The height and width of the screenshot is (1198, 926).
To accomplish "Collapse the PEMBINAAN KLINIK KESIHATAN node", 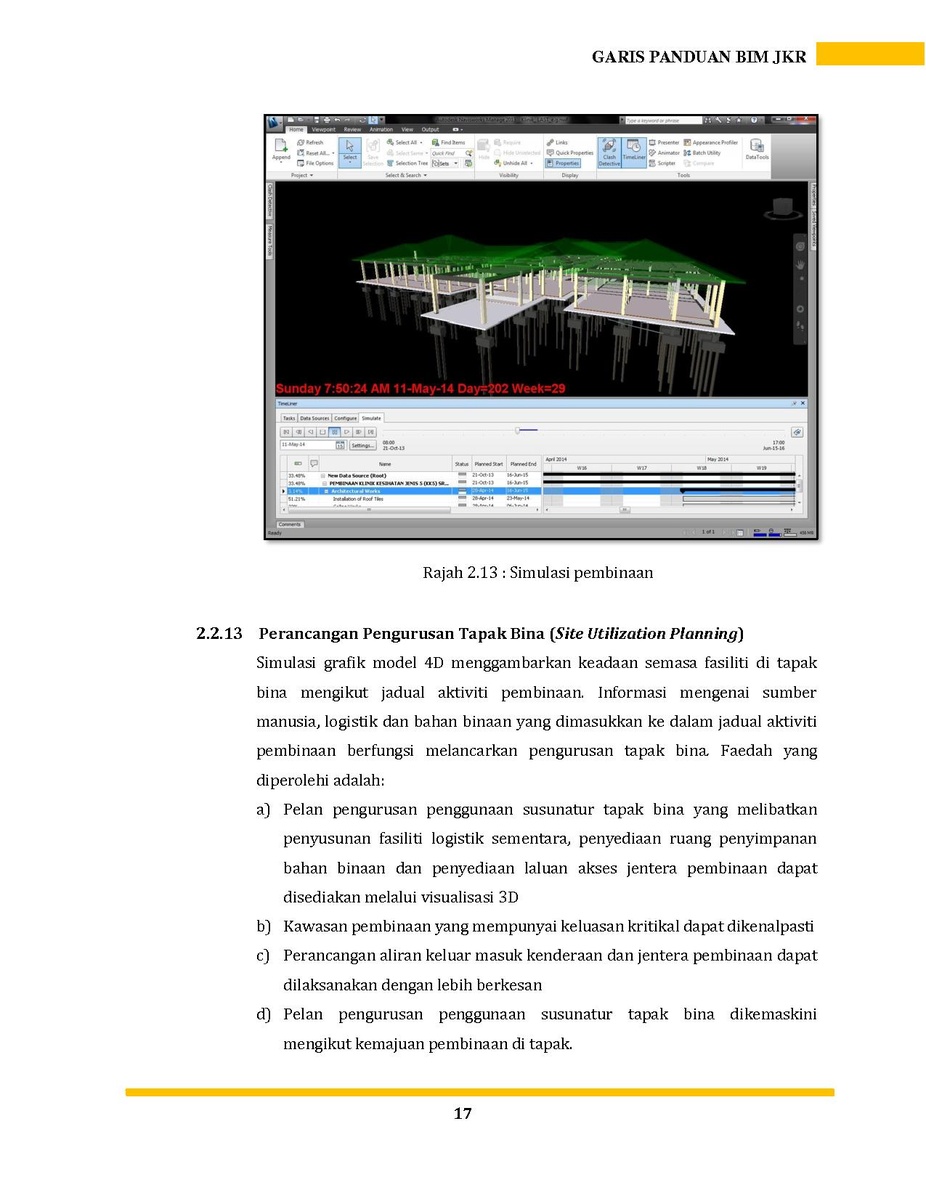I will [325, 484].
